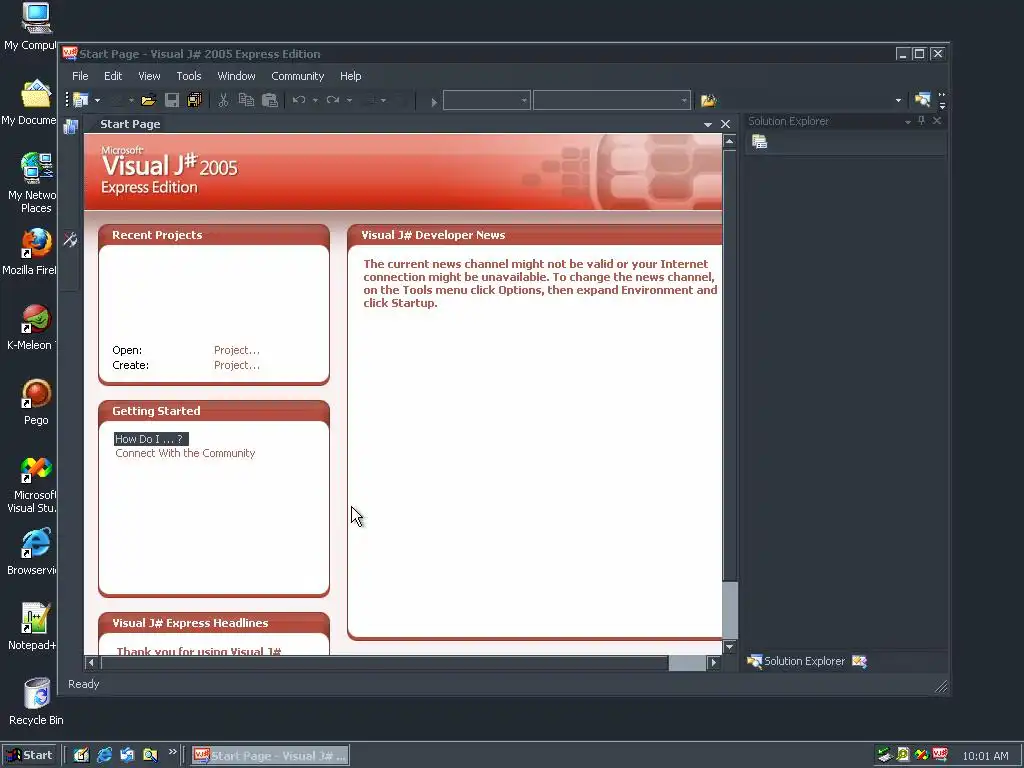Viewport: 1024px width, 768px height.
Task: Toggle the Solution Explorer auto-hide pin
Action: point(921,121)
